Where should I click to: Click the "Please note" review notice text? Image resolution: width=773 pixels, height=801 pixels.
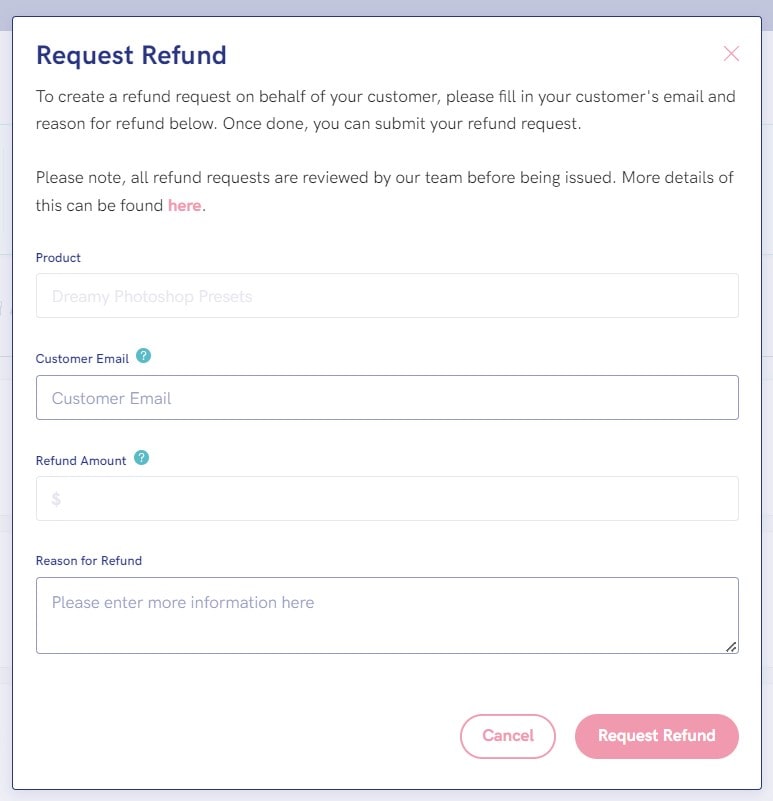tap(385, 191)
